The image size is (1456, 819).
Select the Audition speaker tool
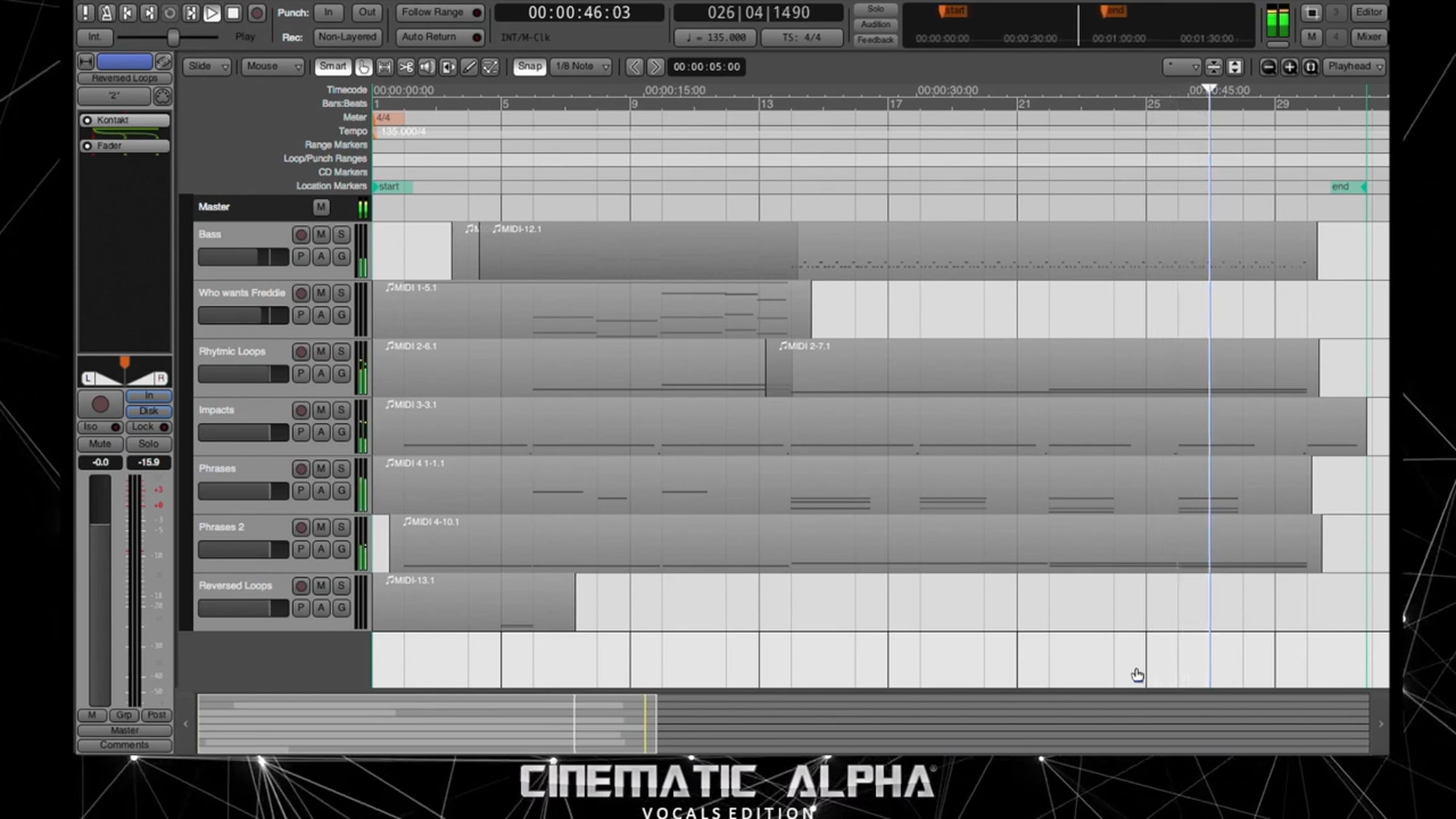427,67
